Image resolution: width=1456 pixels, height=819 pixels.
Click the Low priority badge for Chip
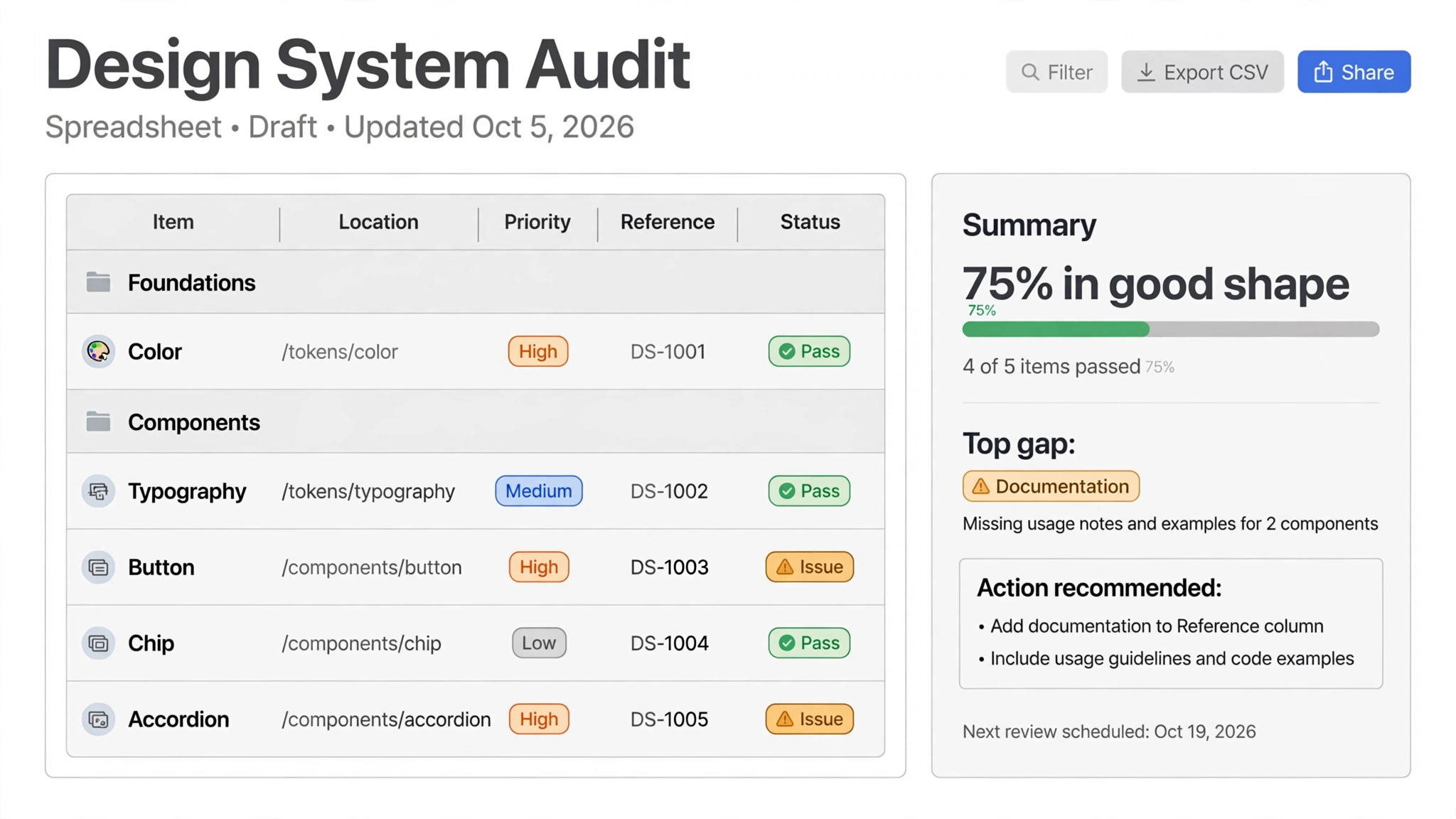click(539, 643)
